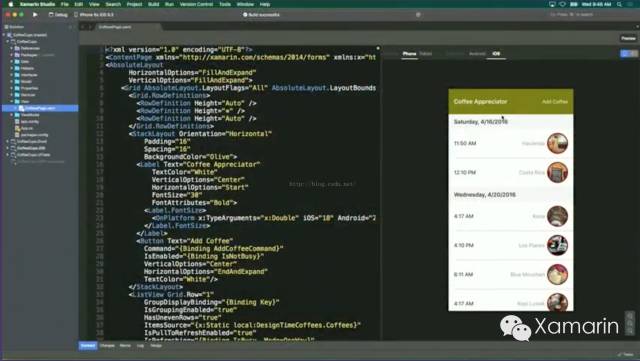Select the Changes tab at editor bottom
640x361 pixels.
[107, 345]
